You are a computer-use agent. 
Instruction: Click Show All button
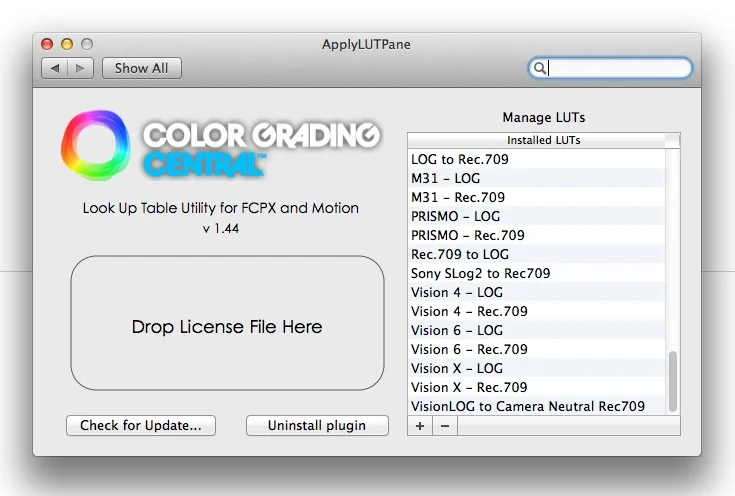click(x=142, y=68)
